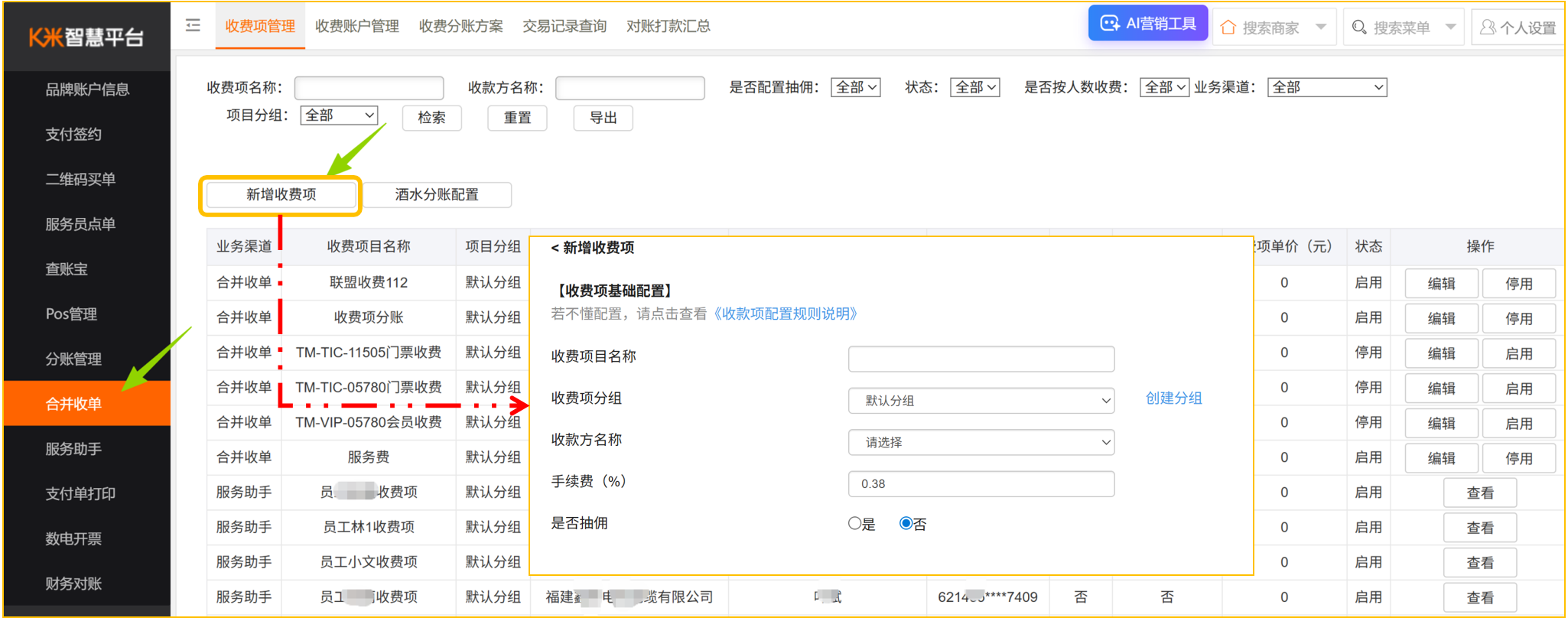Screen dimensions: 1568x621
Task: Switch to 交易记录查询 tab
Action: click(564, 26)
